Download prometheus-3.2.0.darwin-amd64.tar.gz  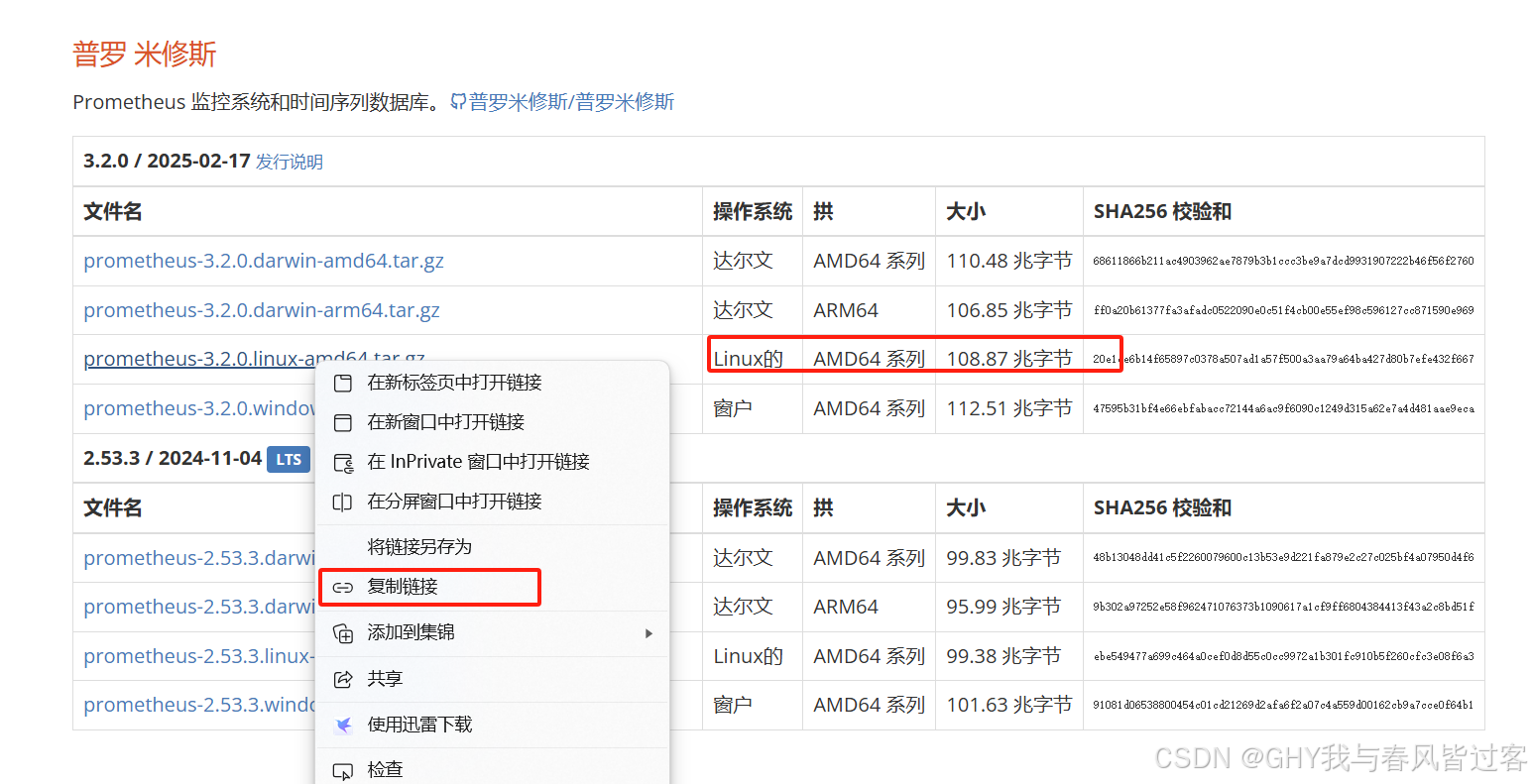(264, 261)
